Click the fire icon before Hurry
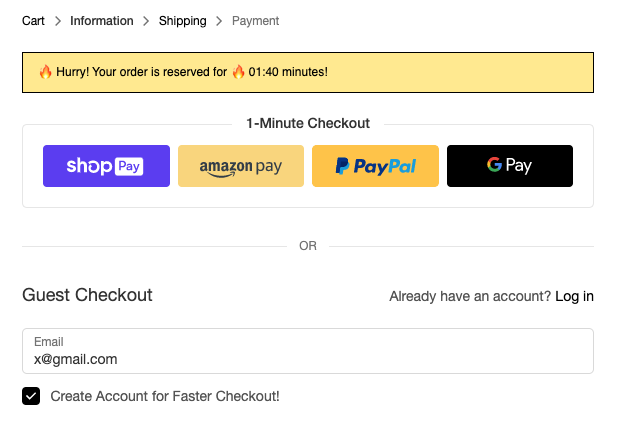This screenshot has height=426, width=629. point(45,72)
